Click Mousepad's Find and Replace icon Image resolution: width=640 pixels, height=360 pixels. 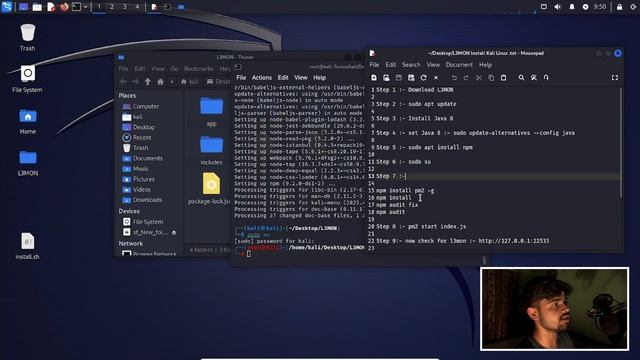point(534,78)
